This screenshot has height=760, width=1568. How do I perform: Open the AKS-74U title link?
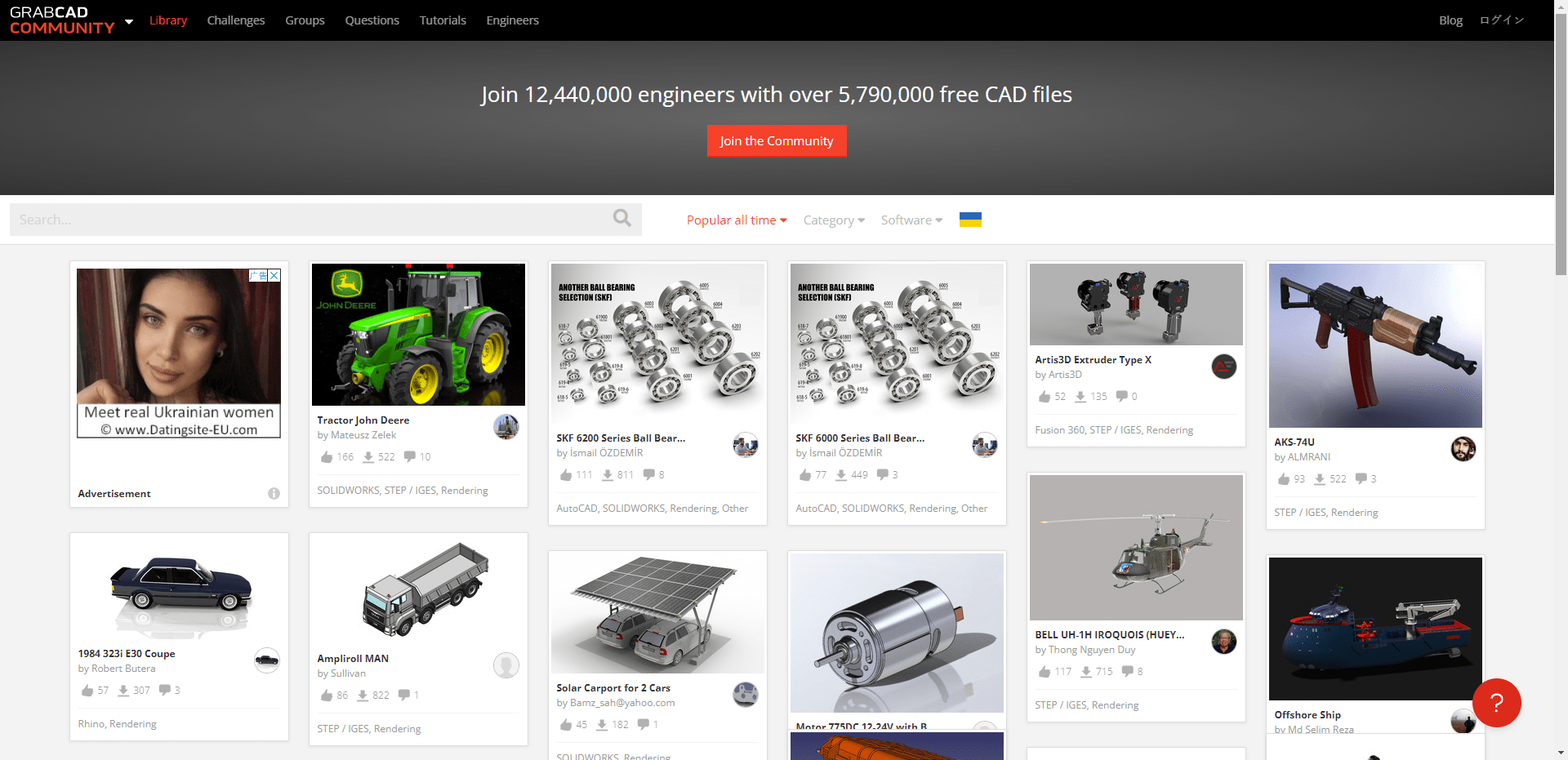[1294, 442]
